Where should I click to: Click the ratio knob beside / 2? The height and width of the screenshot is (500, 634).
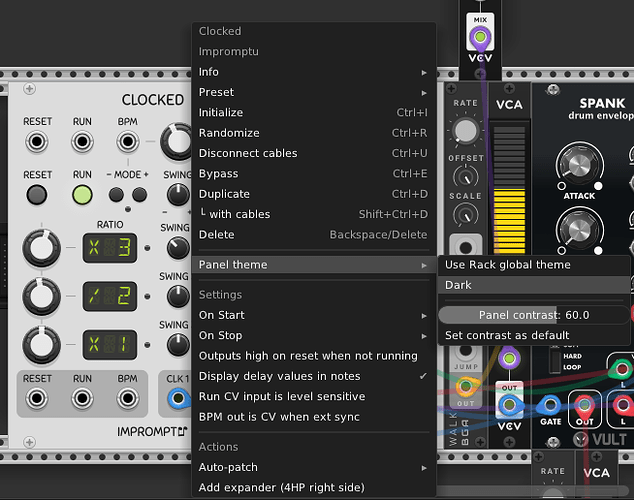coord(41,296)
